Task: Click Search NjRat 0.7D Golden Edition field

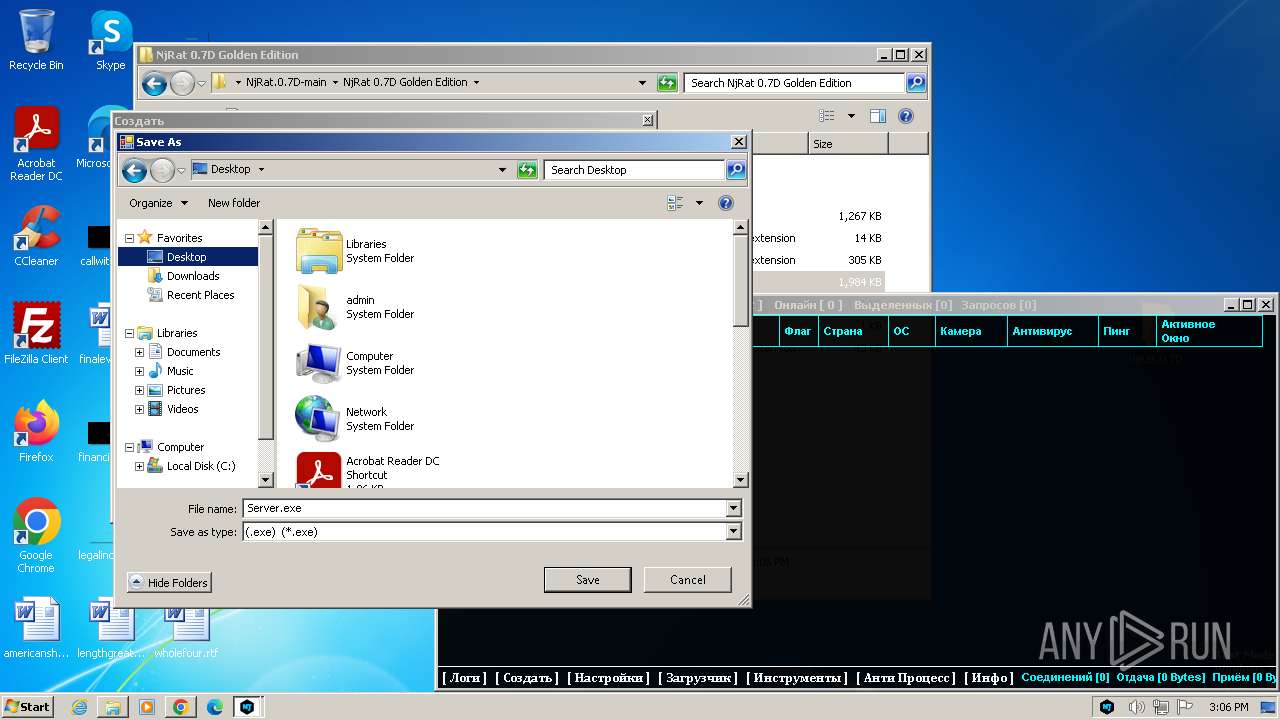Action: 794,83
